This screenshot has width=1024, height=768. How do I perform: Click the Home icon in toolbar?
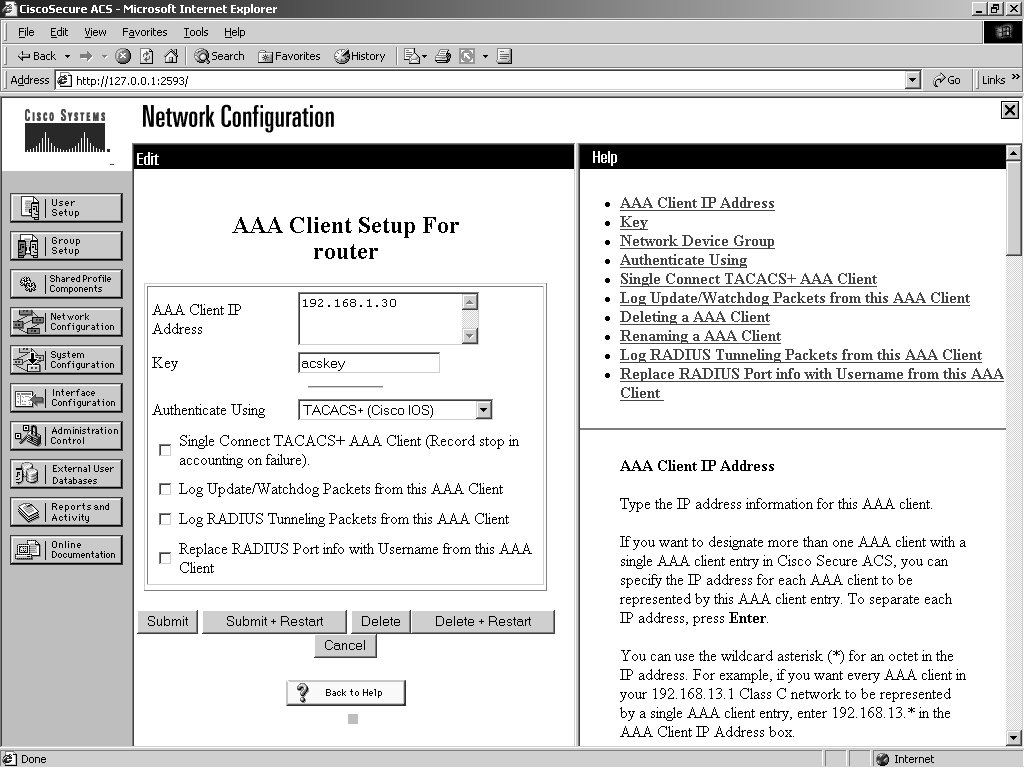click(x=171, y=56)
